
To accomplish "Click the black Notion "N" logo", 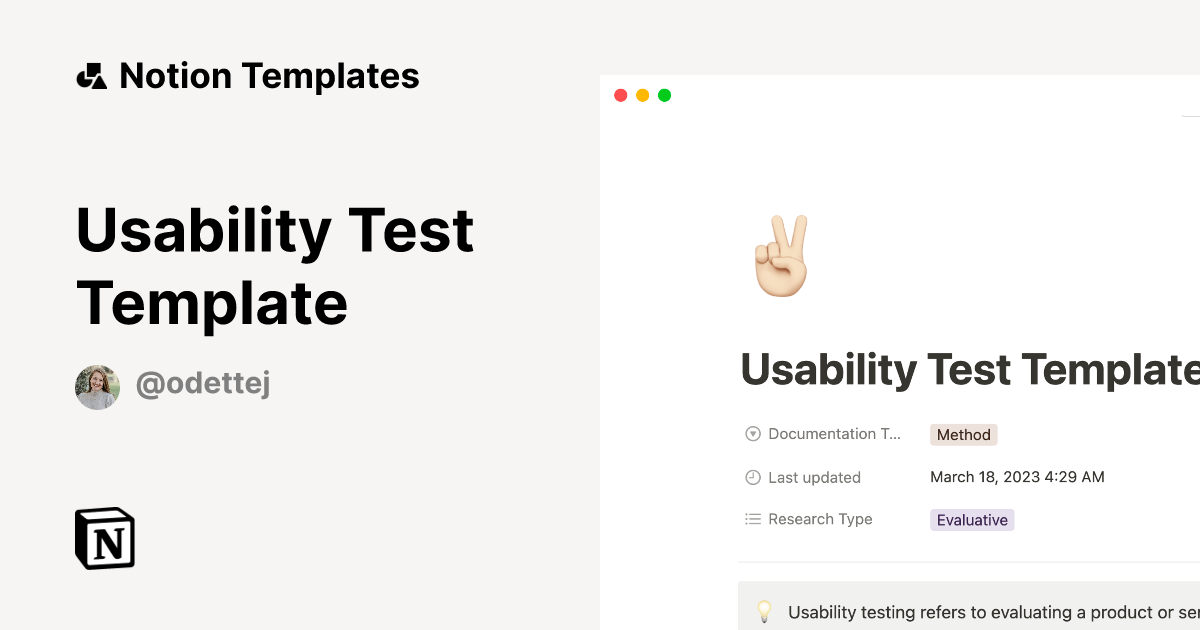I will tap(104, 538).
